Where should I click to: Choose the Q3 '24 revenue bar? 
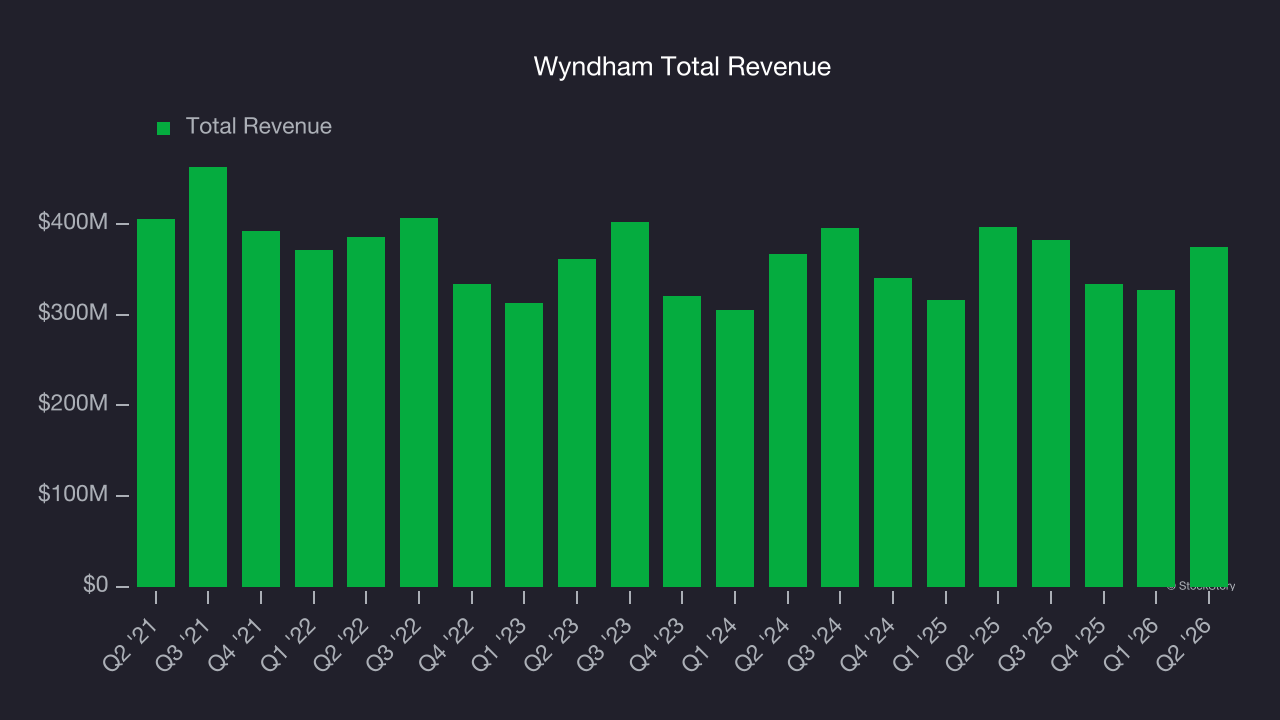click(840, 407)
